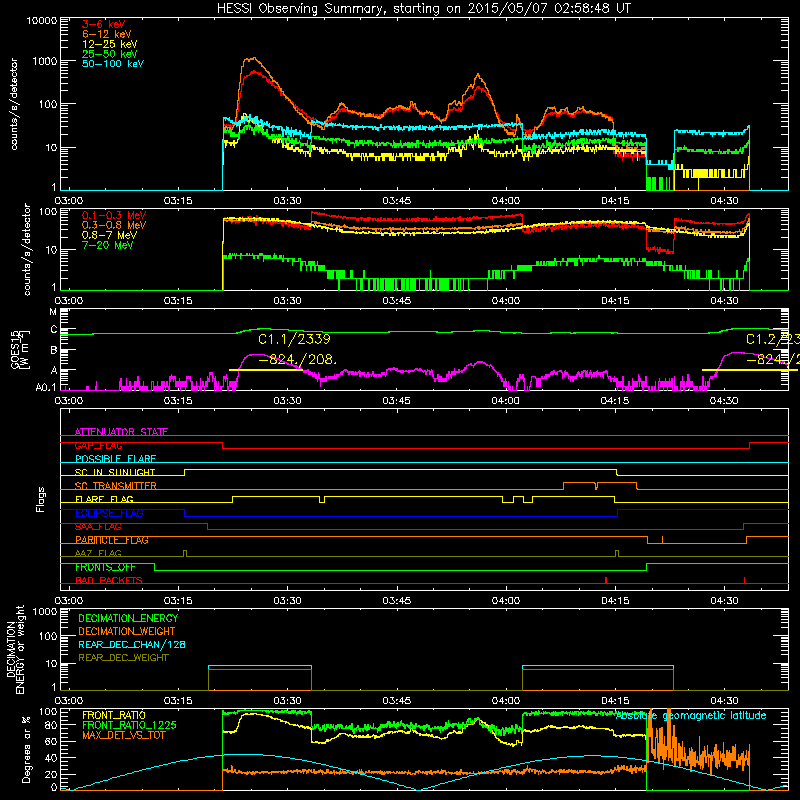800x800 pixels.
Task: Click the 0.1-0.3 MeV legend entry
Action: click(x=114, y=215)
